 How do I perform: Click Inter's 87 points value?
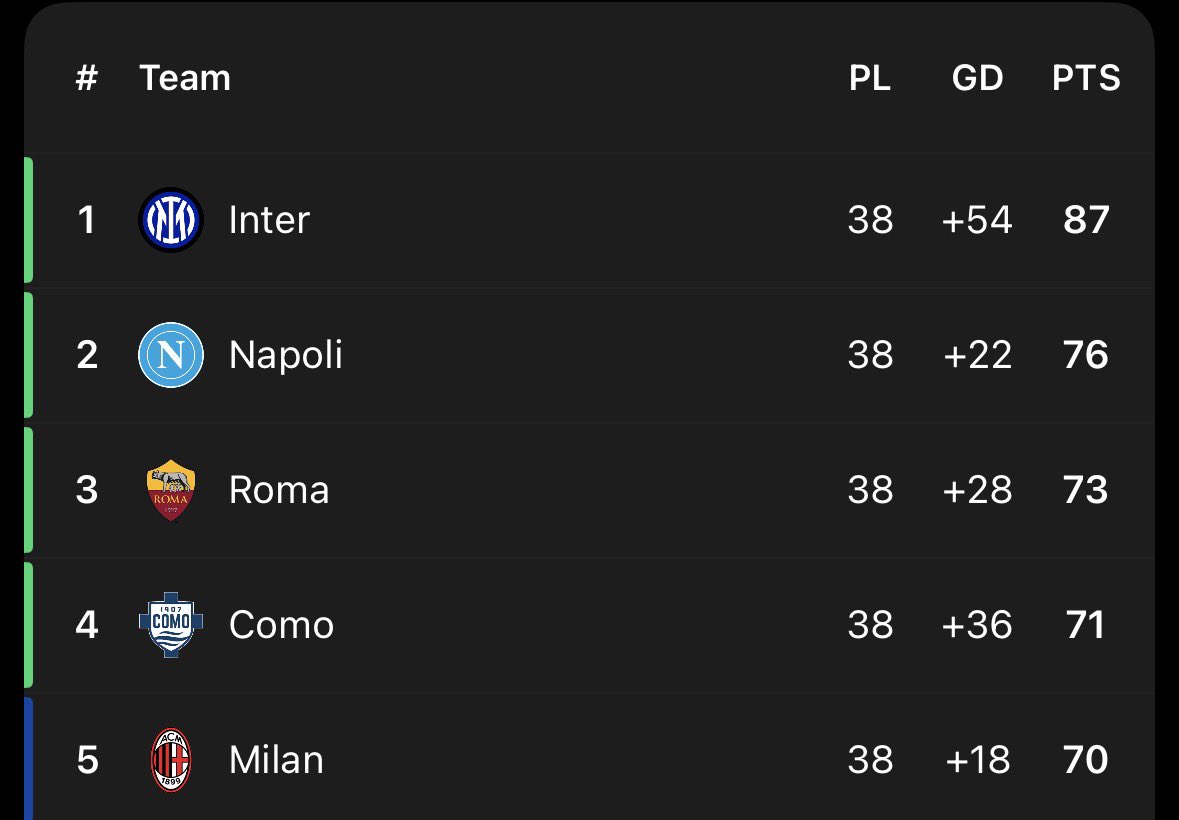pyautogui.click(x=1086, y=220)
